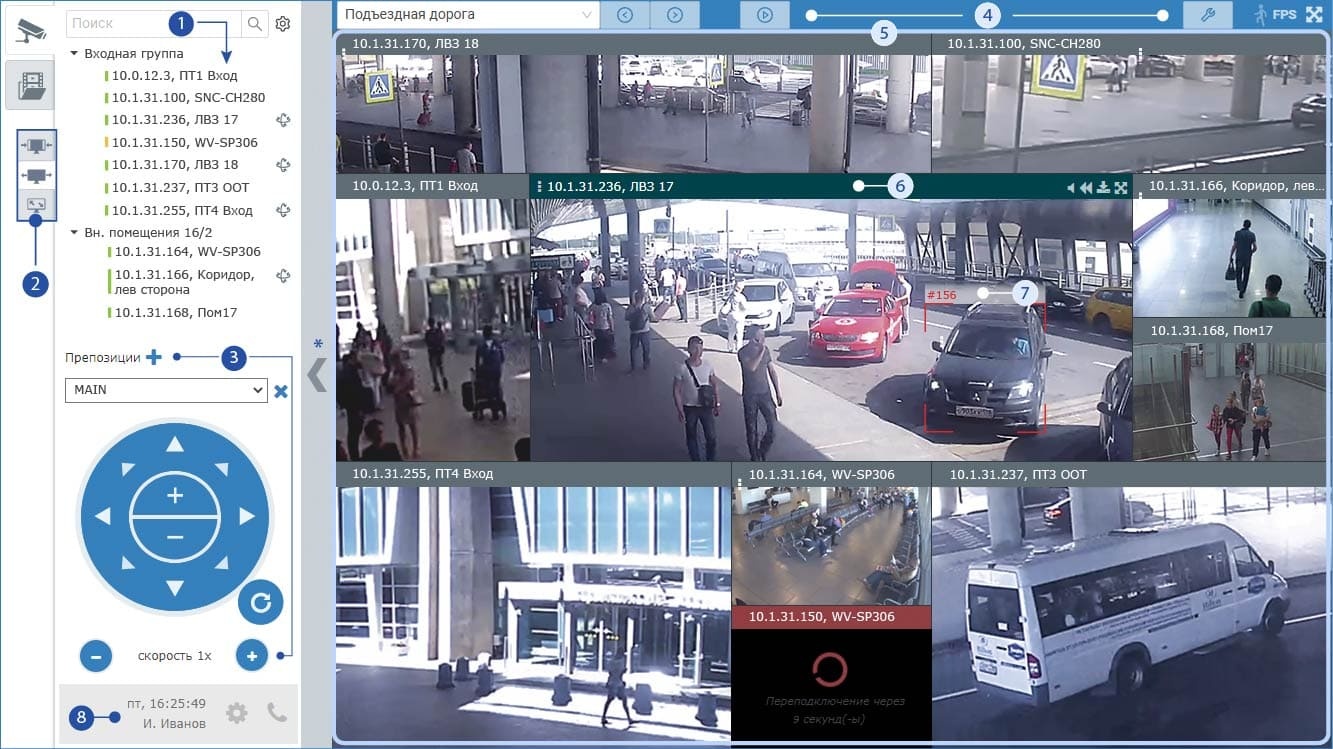The height and width of the screenshot is (749, 1333).
Task: Increase PTZ speed with plus button
Action: click(252, 656)
